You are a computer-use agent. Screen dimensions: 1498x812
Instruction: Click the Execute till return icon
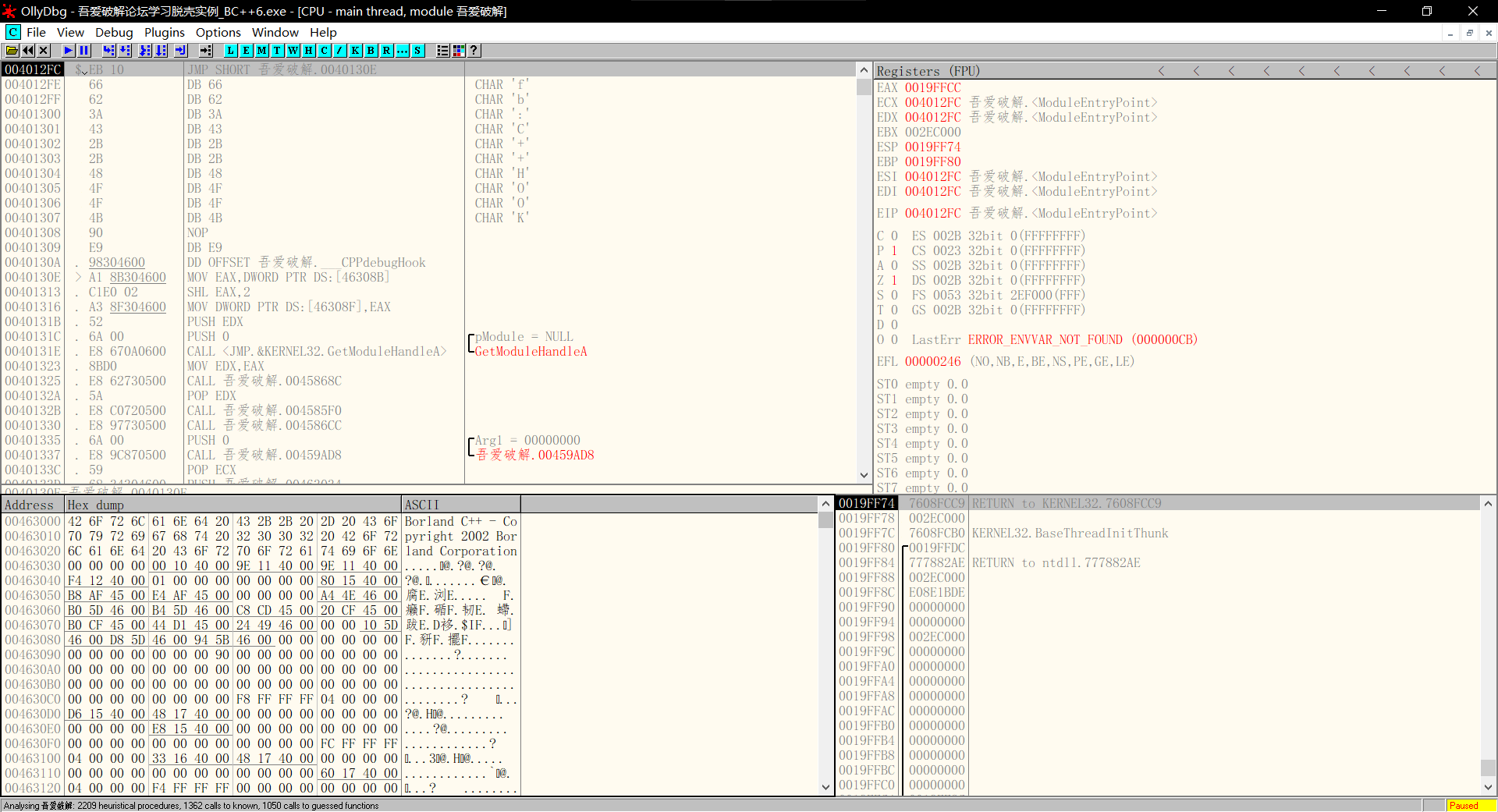(180, 51)
